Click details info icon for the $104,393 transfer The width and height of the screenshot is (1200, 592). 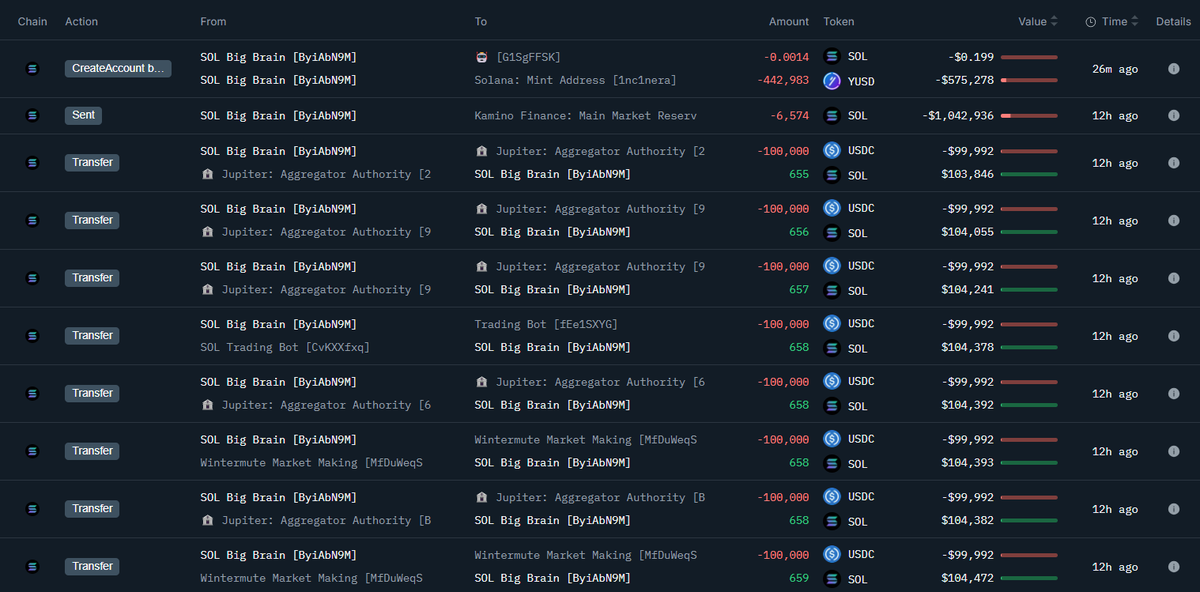pyautogui.click(x=1174, y=451)
